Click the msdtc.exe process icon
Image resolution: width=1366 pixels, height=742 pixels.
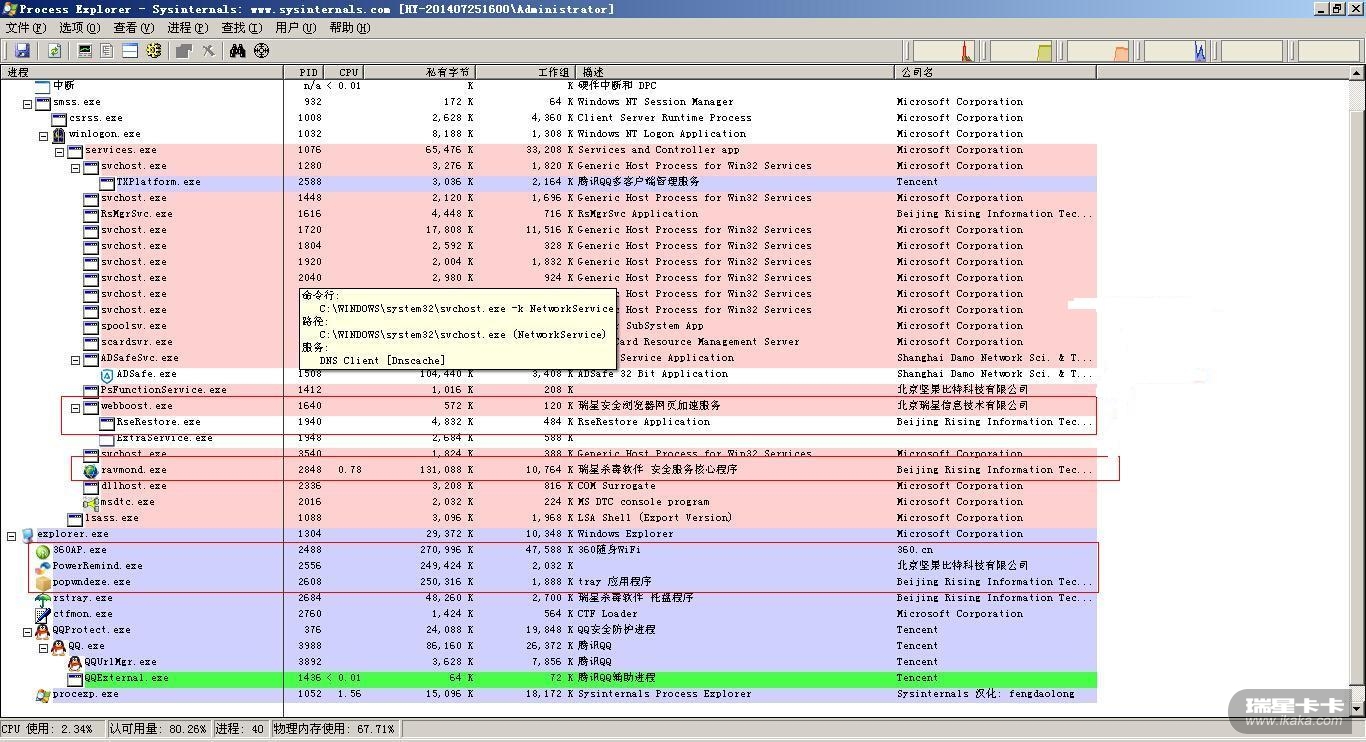[91, 502]
